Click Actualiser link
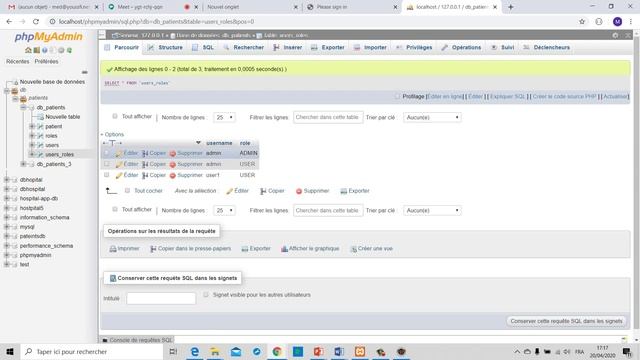Image resolution: width=640 pixels, height=360 pixels. click(616, 97)
